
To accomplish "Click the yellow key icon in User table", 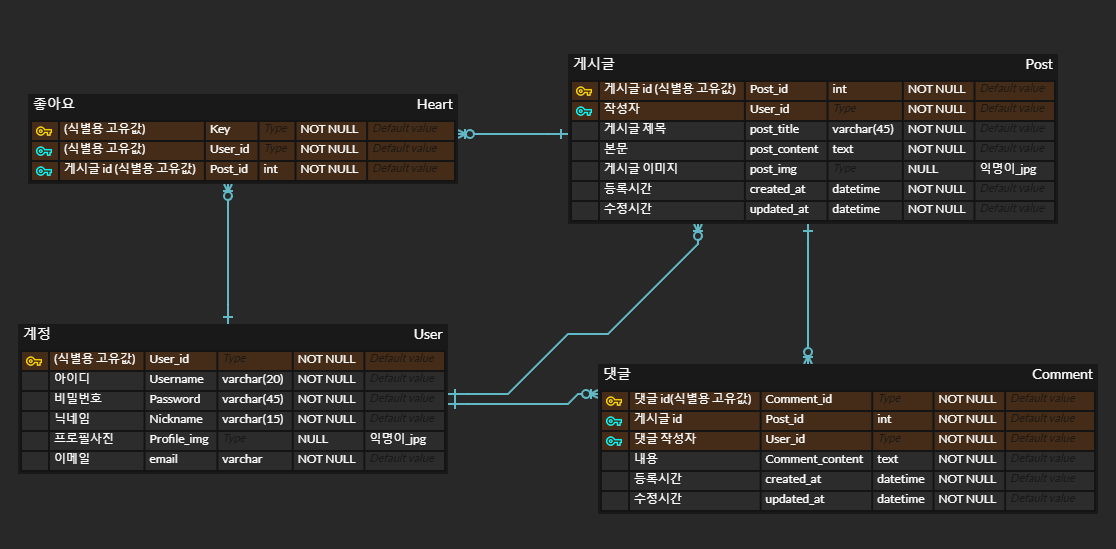I will pyautogui.click(x=34, y=361).
